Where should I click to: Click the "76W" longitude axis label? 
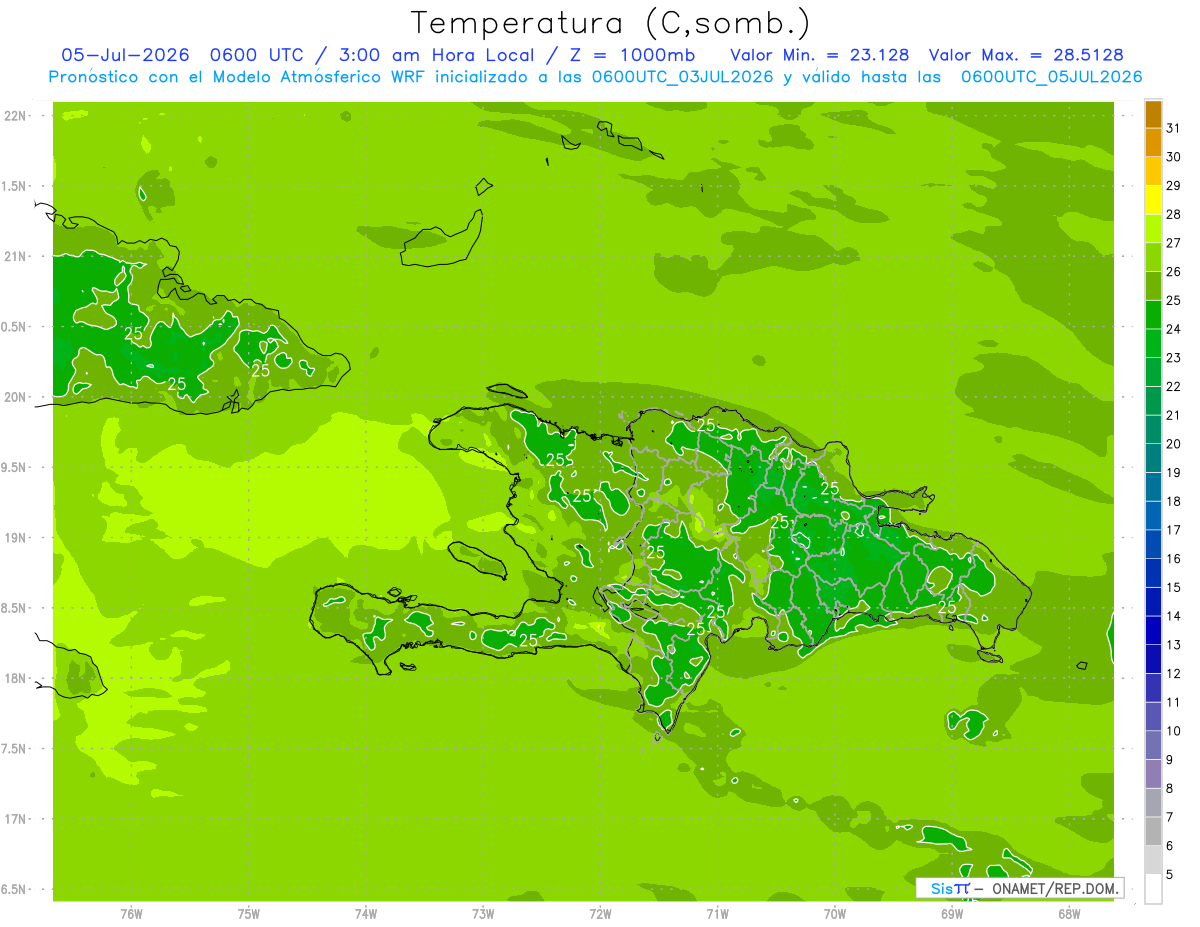pyautogui.click(x=131, y=914)
